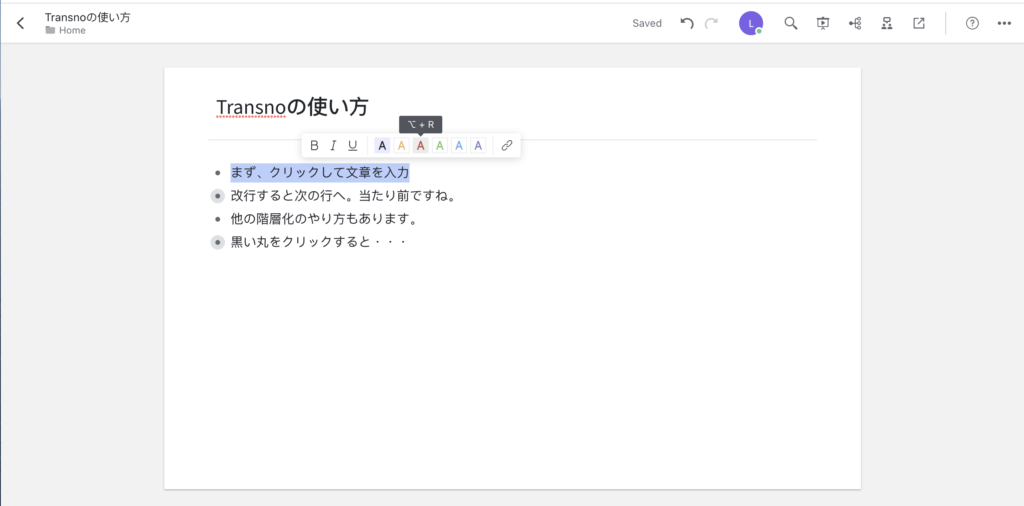Click the share export icon
This screenshot has height=506, width=1024.
point(919,24)
